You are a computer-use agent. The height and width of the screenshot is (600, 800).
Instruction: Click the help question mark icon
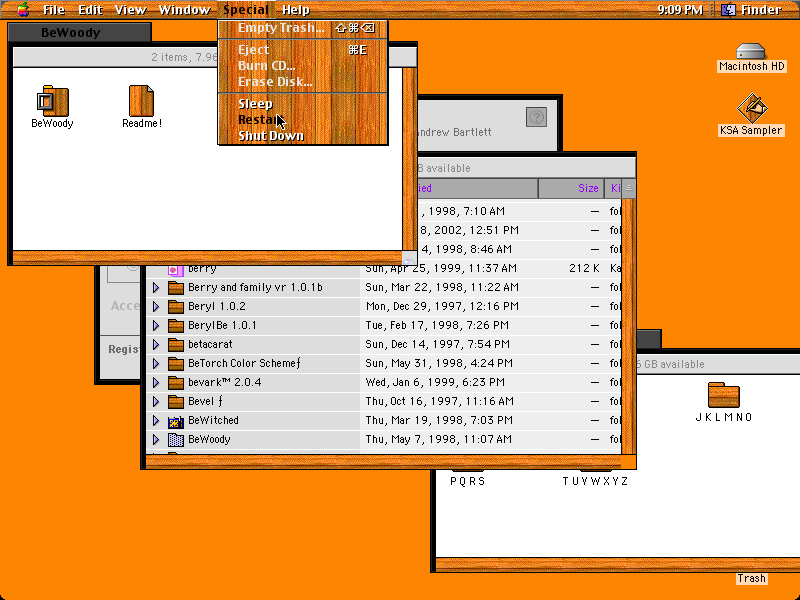[x=536, y=117]
